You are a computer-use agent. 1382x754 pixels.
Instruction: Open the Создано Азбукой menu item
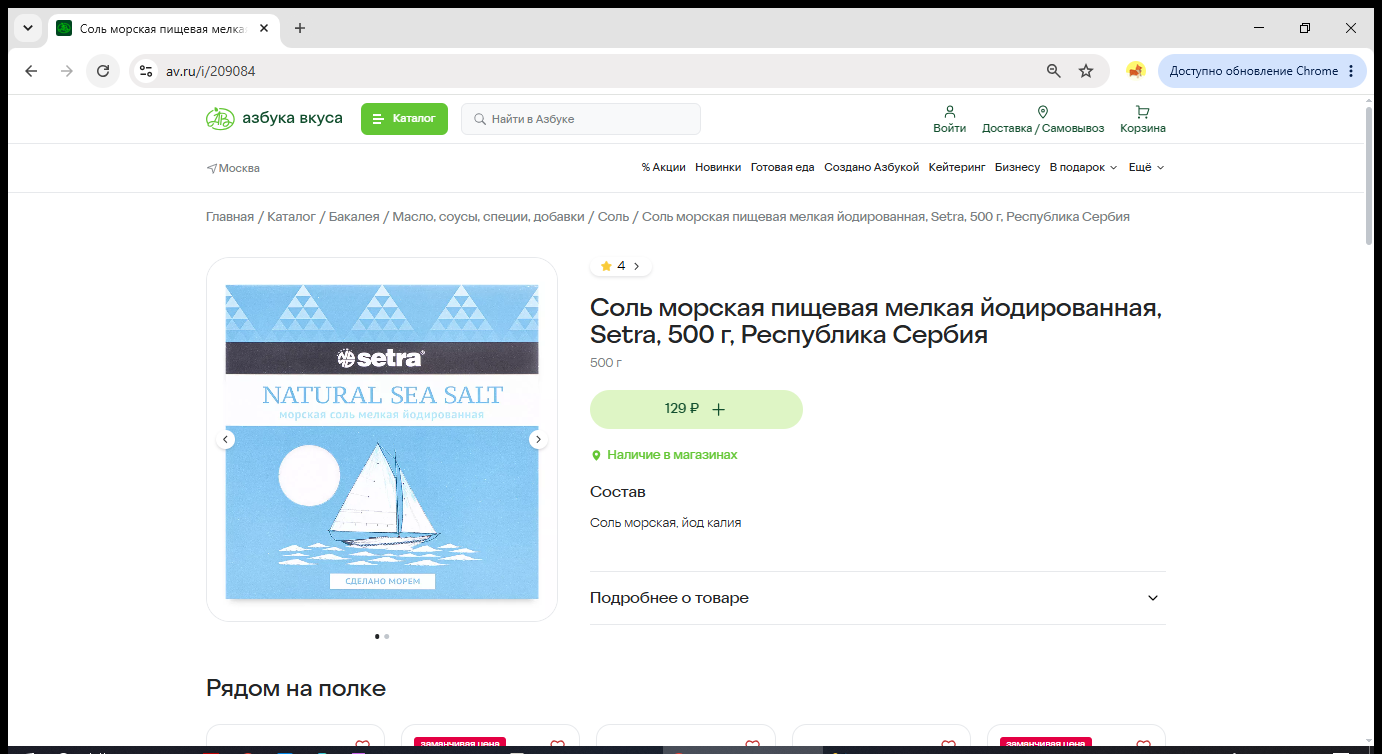tap(871, 168)
